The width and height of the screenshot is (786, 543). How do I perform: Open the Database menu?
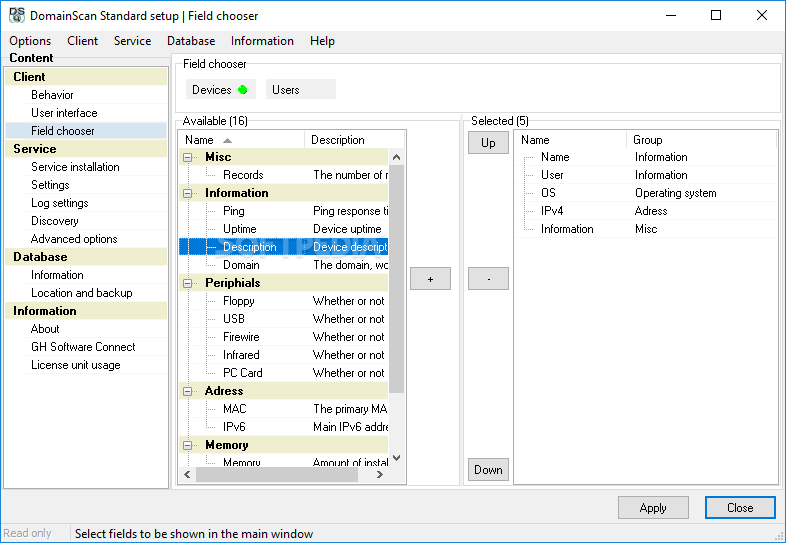(191, 41)
